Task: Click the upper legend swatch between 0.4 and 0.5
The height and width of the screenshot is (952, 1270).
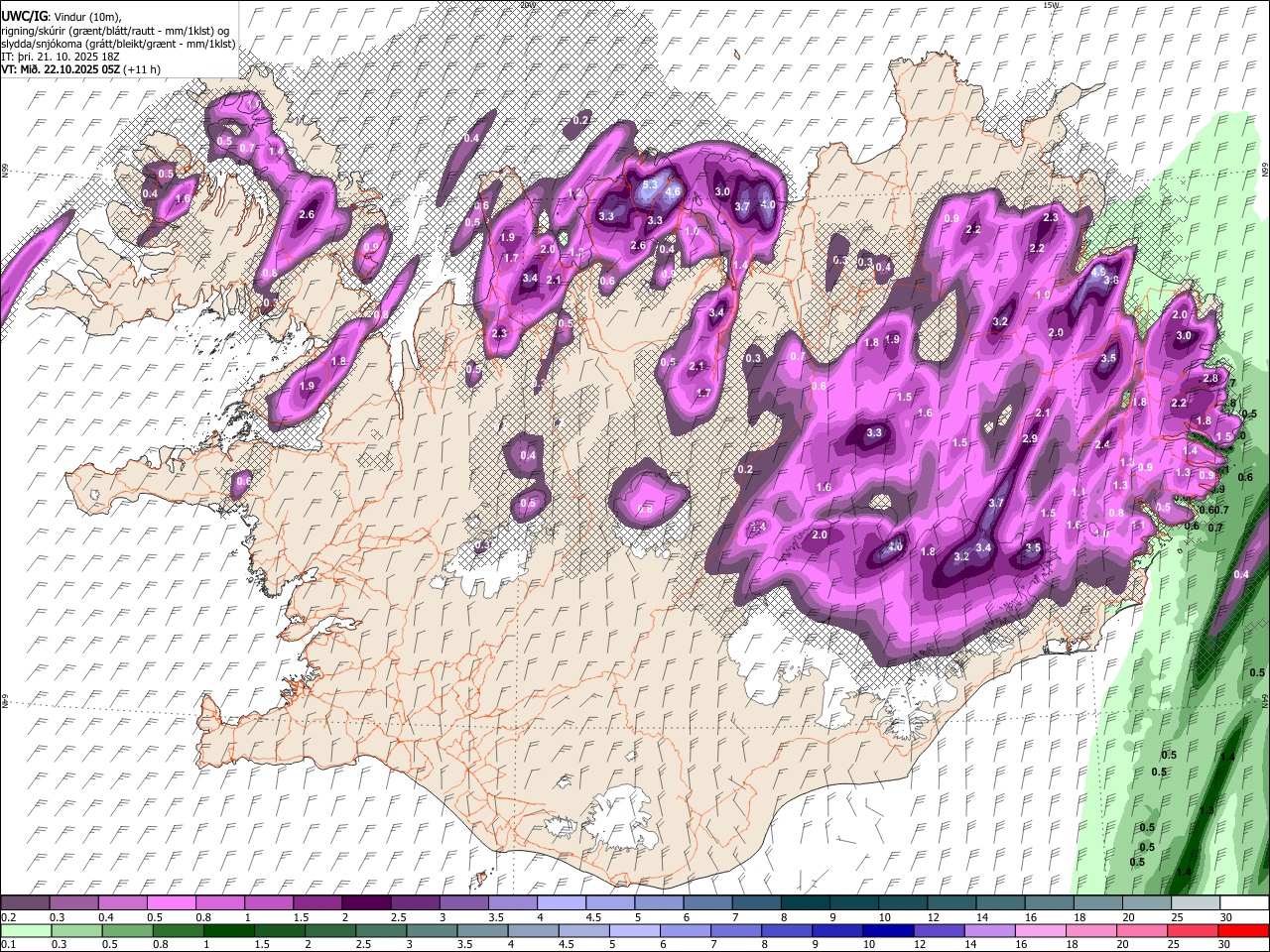Action: [122, 903]
